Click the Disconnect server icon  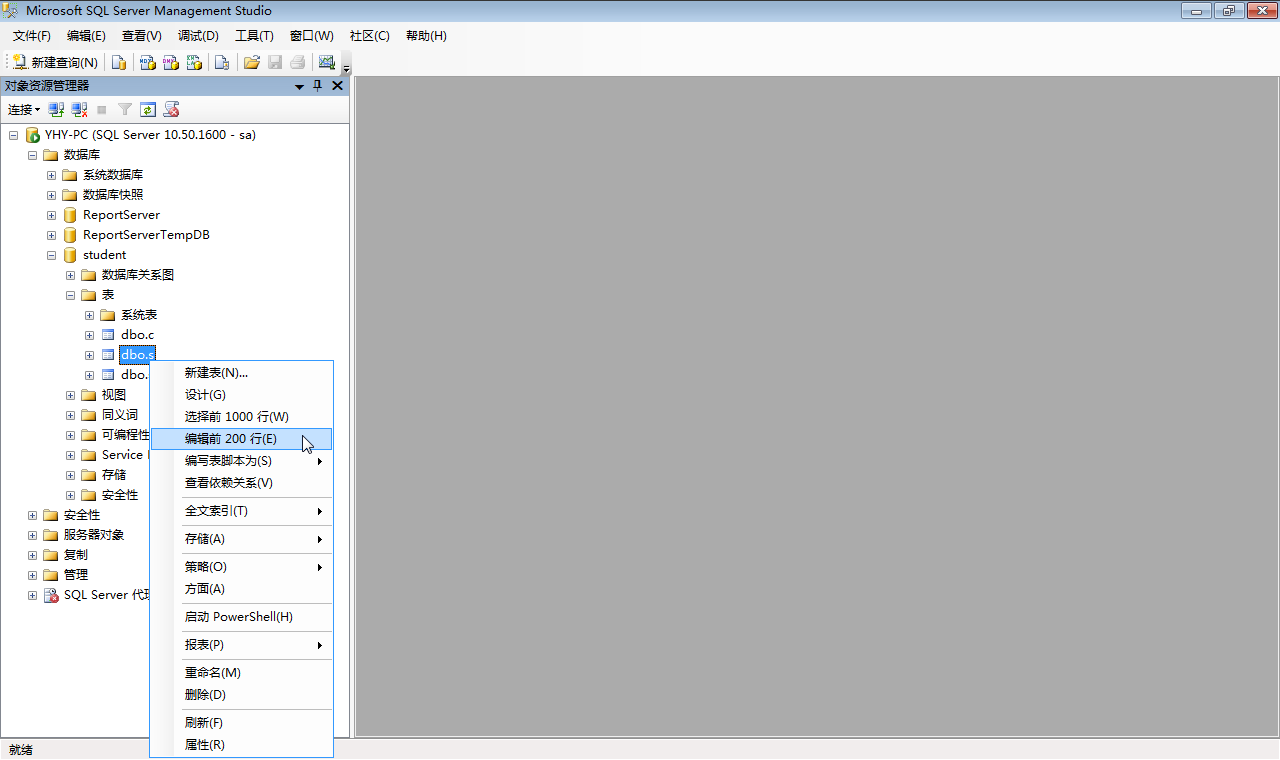(79, 109)
